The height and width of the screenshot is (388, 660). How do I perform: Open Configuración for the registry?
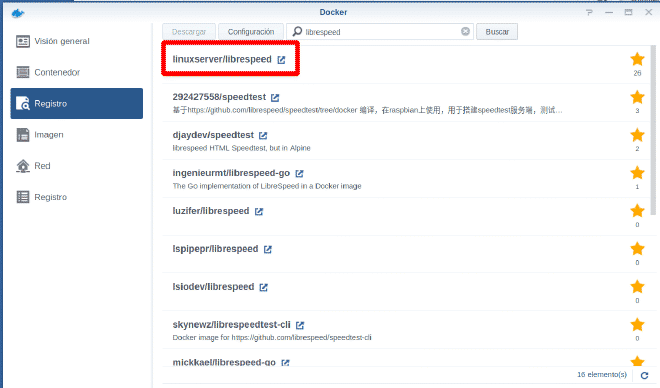(251, 32)
